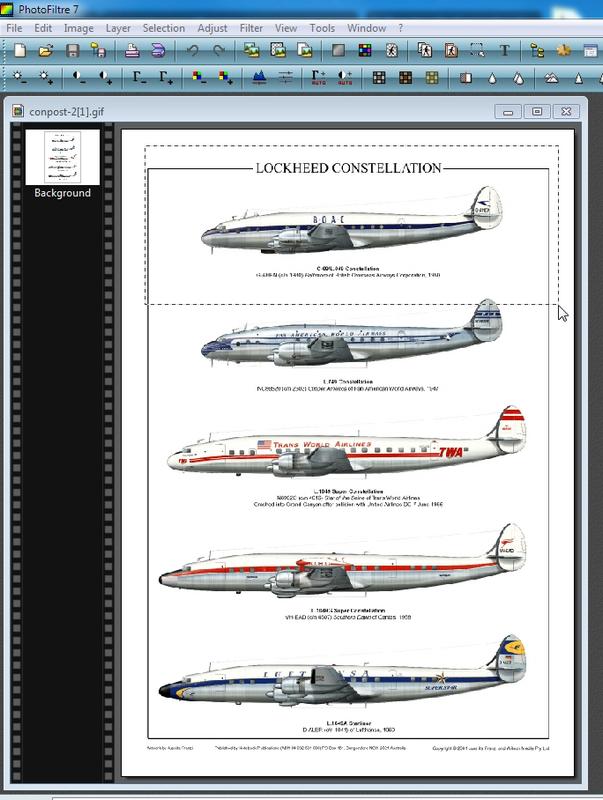
Task: Open the Layer menu
Action: 118,28
